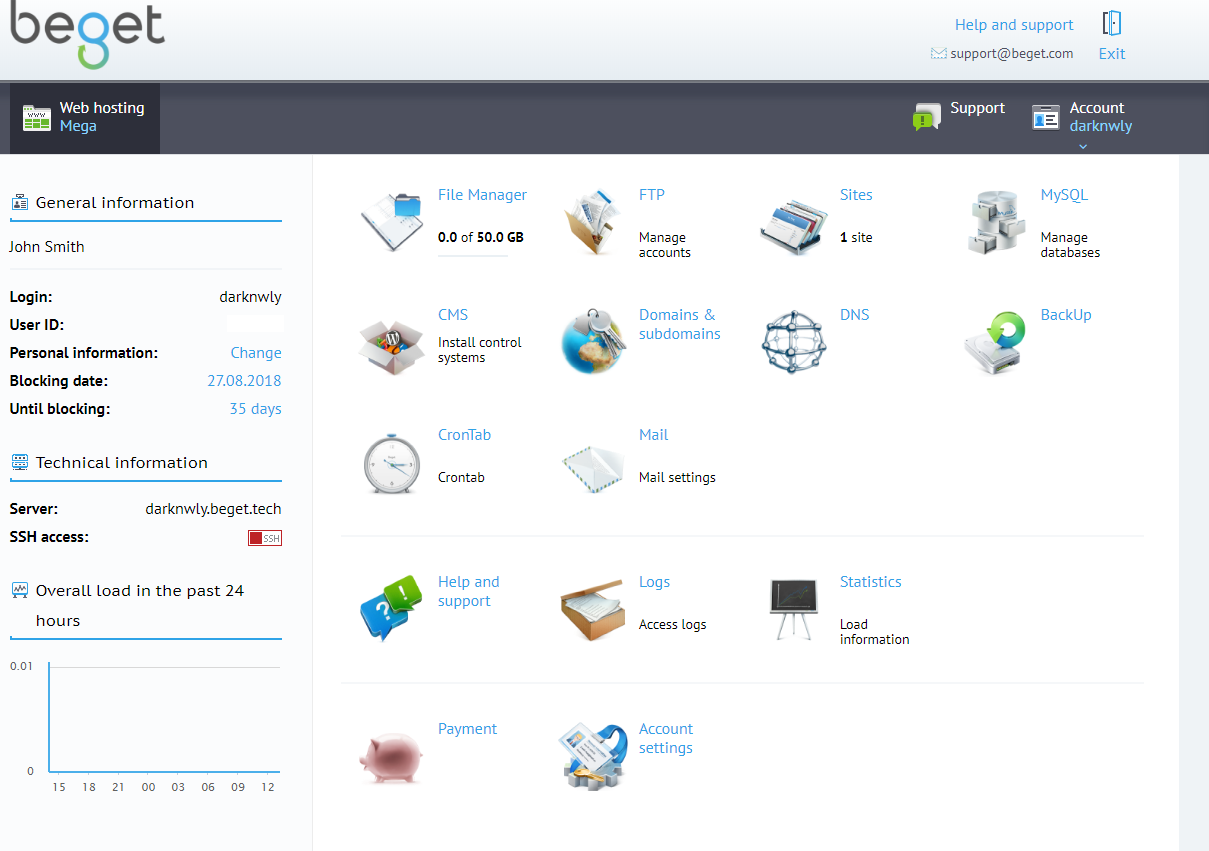Click 'Access logs' description text

click(x=673, y=625)
